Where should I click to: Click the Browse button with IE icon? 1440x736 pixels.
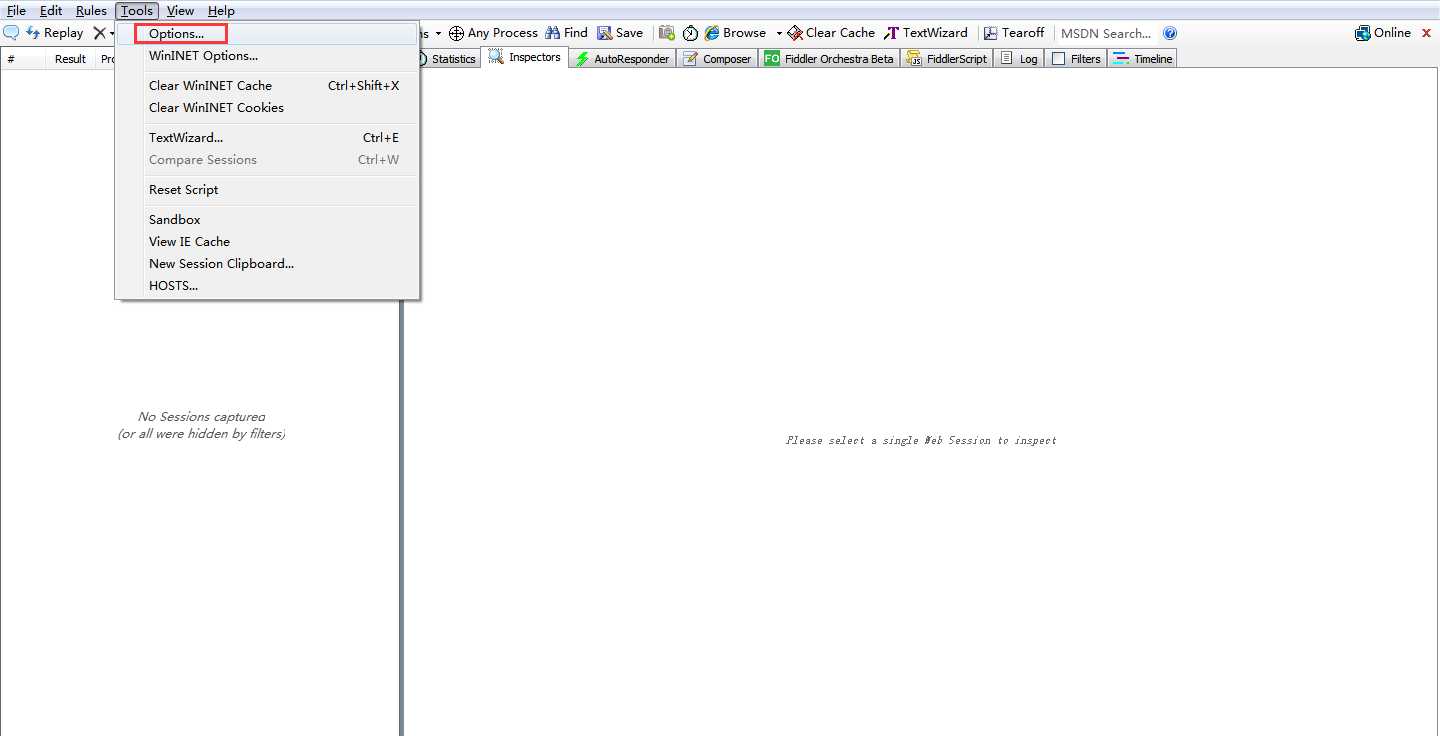[735, 33]
